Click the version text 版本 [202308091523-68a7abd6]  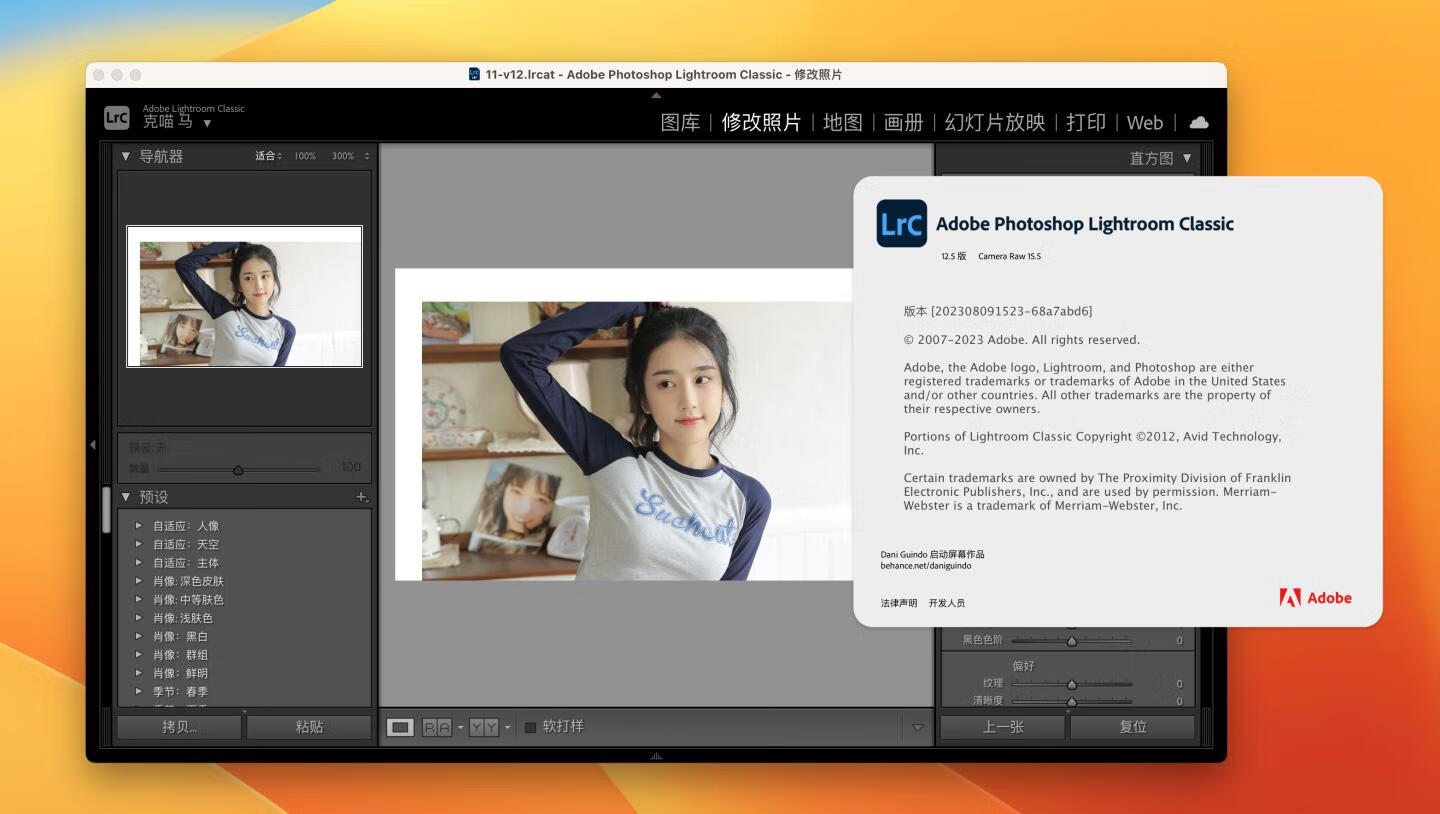(x=997, y=311)
